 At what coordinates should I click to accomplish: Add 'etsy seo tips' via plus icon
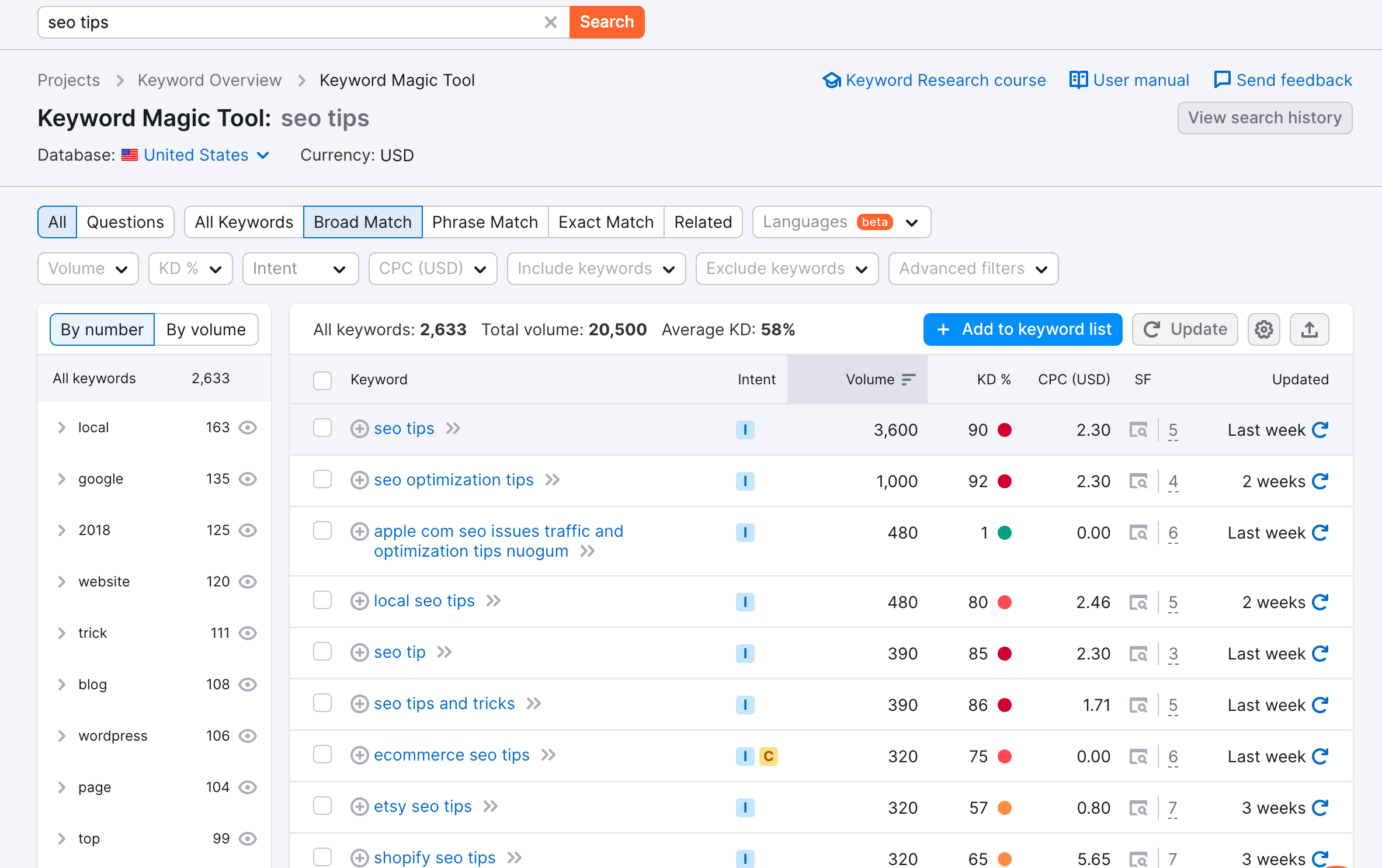tap(359, 807)
